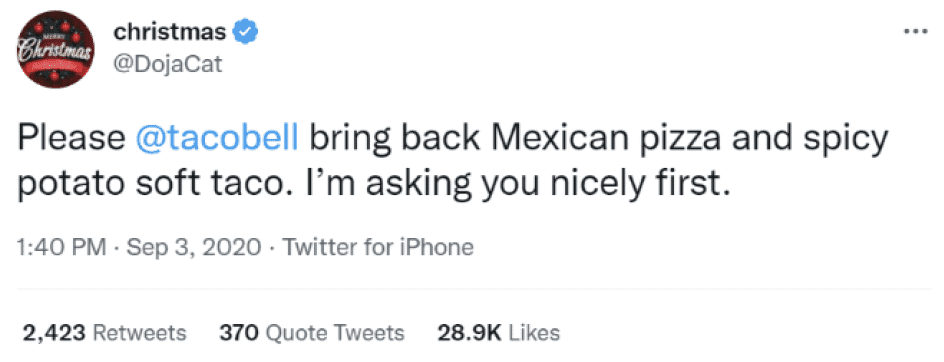Open the Merry Christmas profile picture
This screenshot has width=944, height=362.
coord(56,49)
